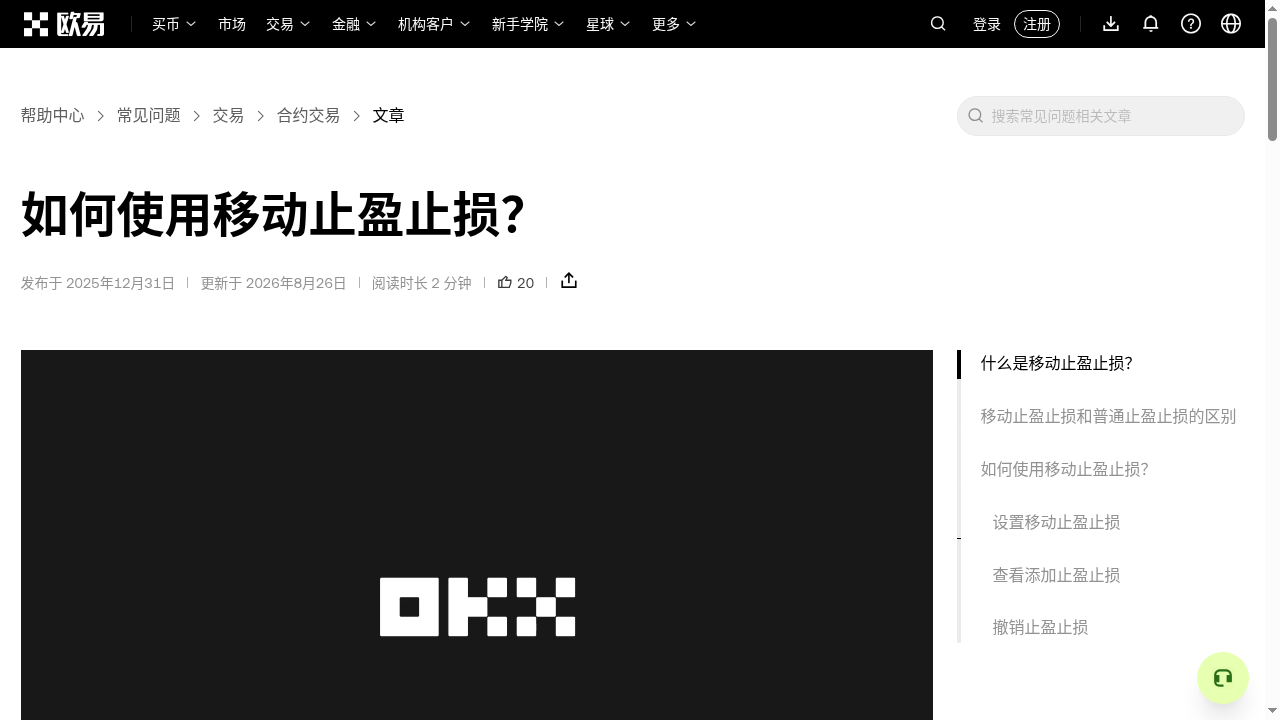The image size is (1280, 720).
Task: Open the customer support chat bubble
Action: 1223,678
